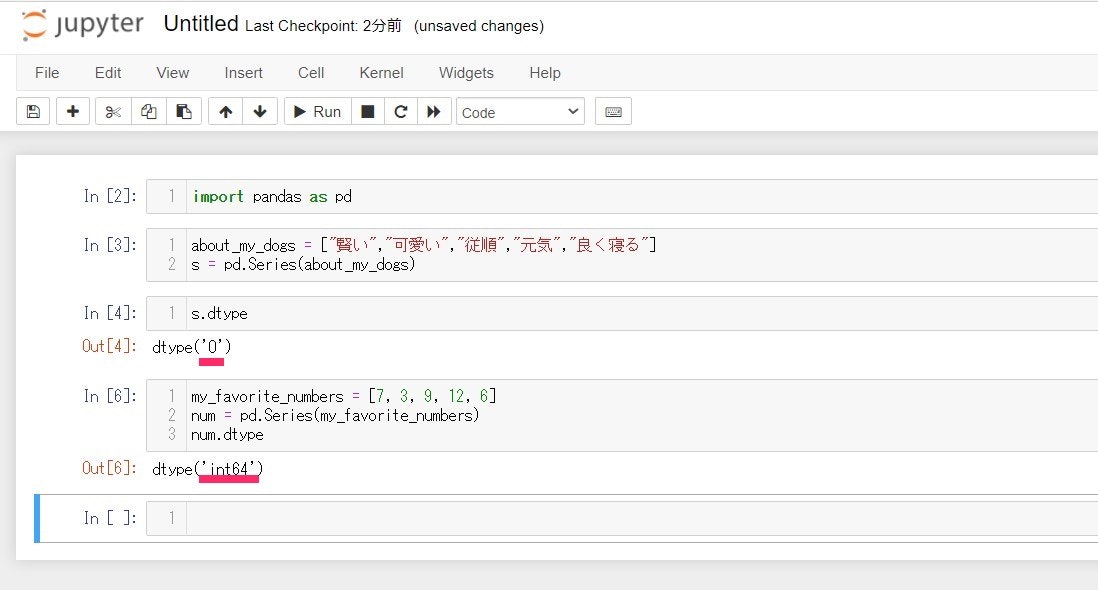Open the View menu
Image resolution: width=1098 pixels, height=590 pixels.
coord(172,73)
